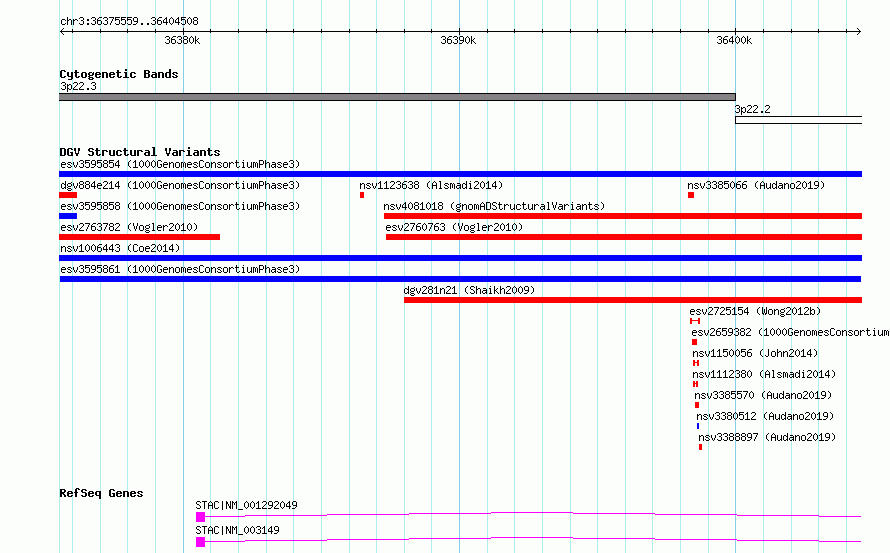
Task: Click the nsv1123638 (Alsmadi2014) label
Action: pos(431,185)
